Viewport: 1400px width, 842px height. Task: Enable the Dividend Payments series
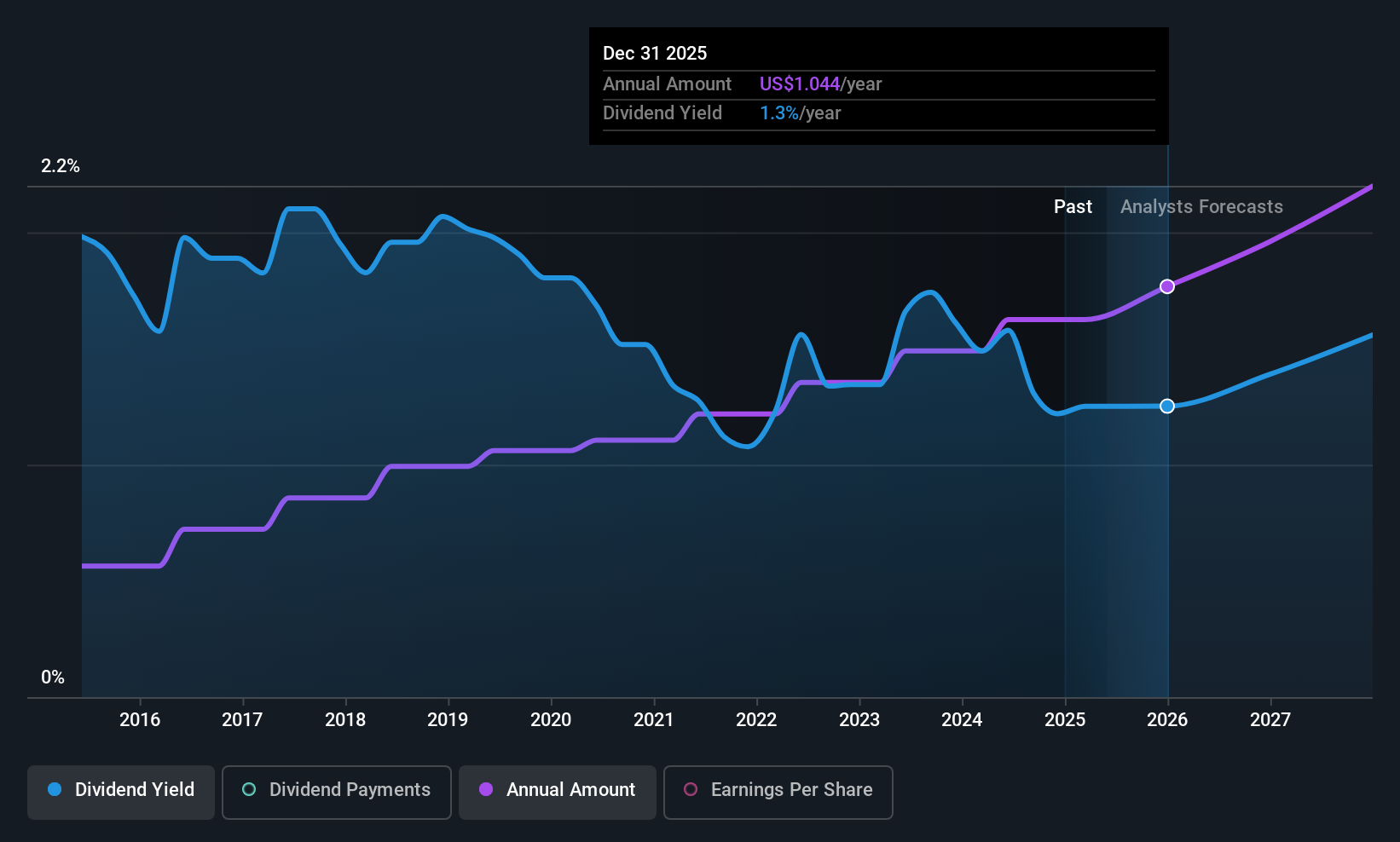pos(337,793)
